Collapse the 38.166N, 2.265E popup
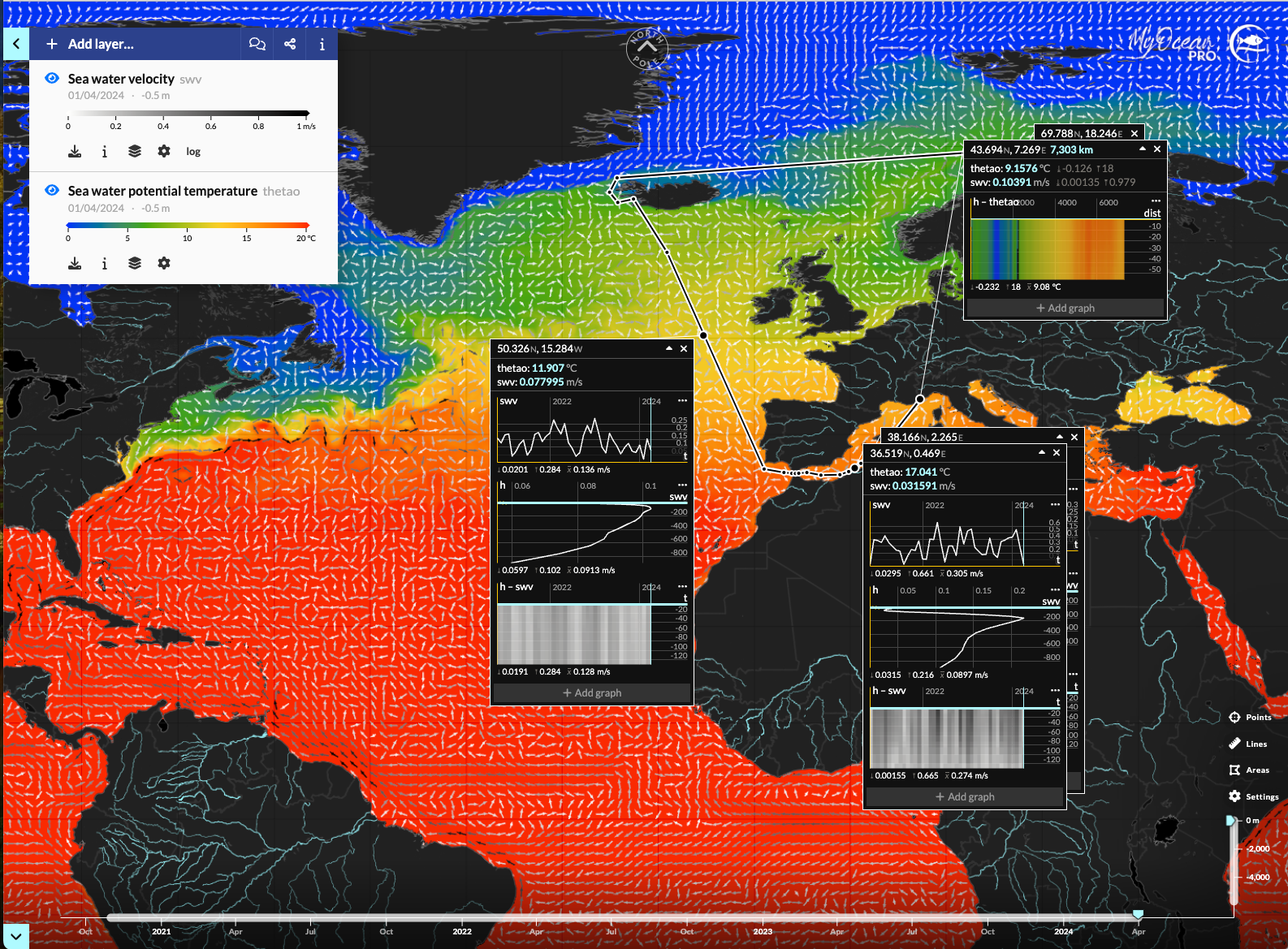 (1060, 437)
